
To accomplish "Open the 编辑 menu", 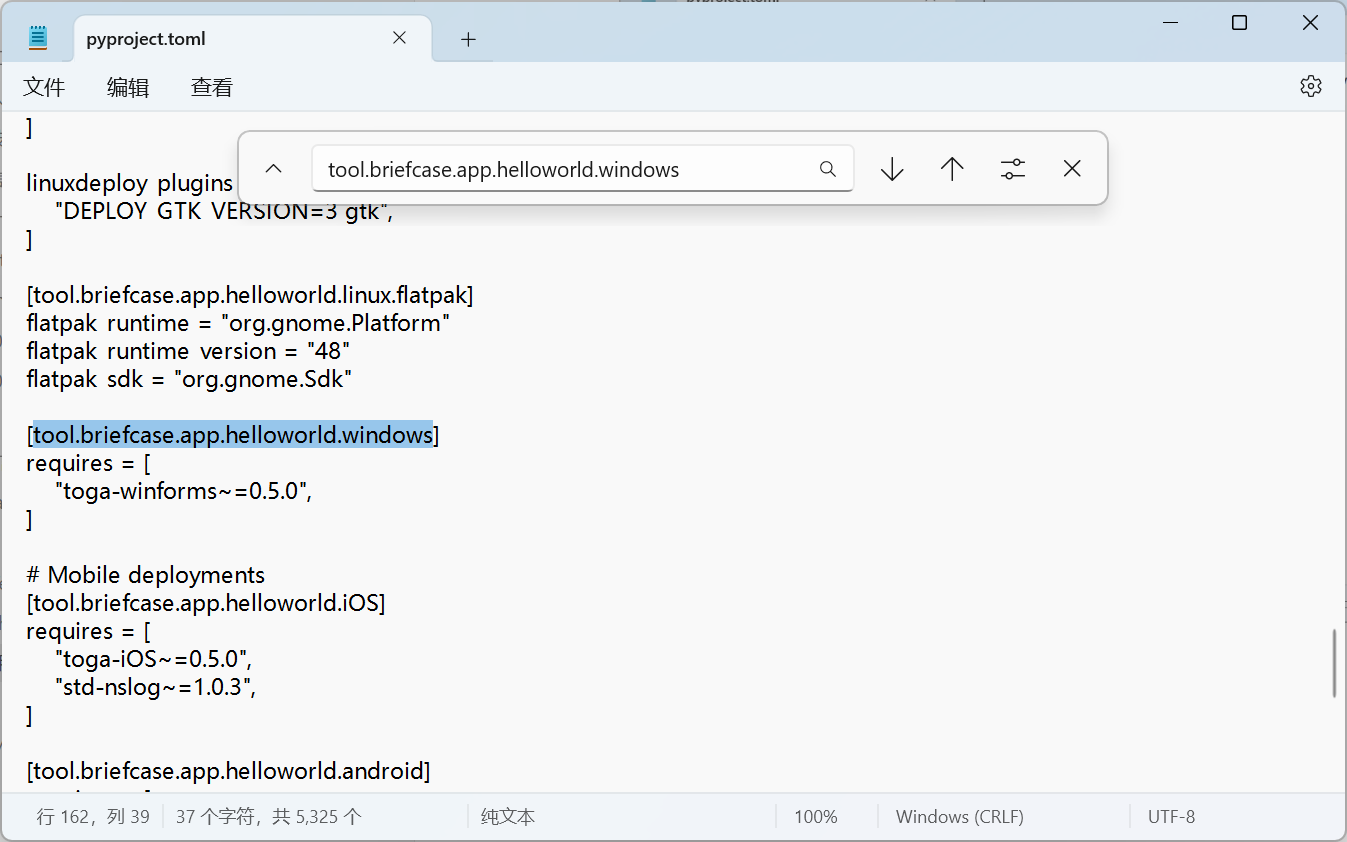I will [x=128, y=87].
